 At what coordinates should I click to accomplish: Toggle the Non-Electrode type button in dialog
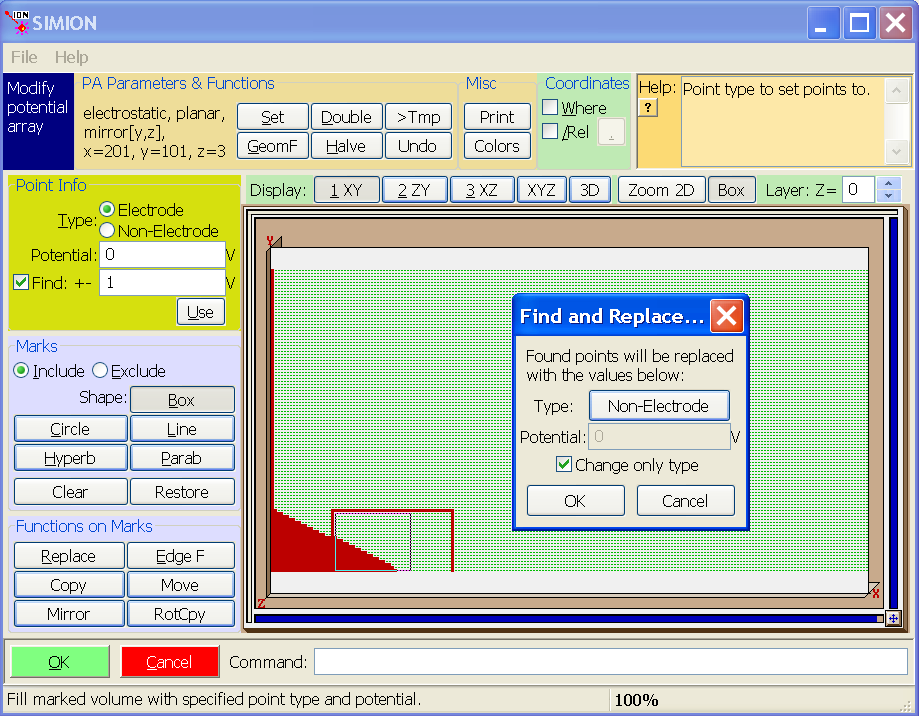click(659, 405)
